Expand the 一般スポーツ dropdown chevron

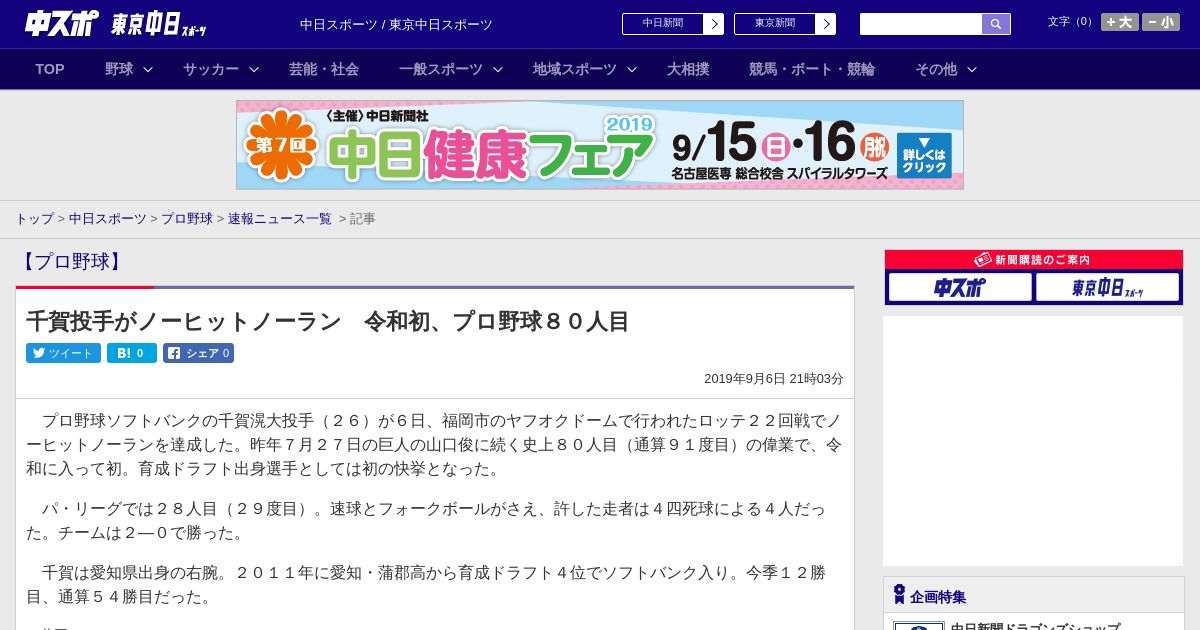(498, 69)
